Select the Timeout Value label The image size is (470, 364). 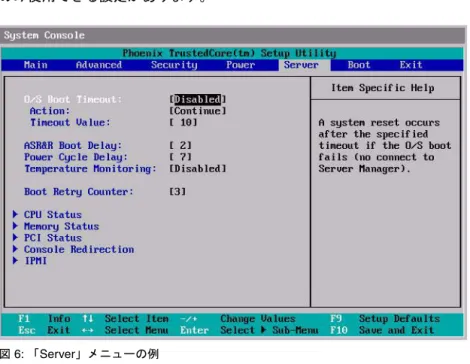click(x=70, y=122)
